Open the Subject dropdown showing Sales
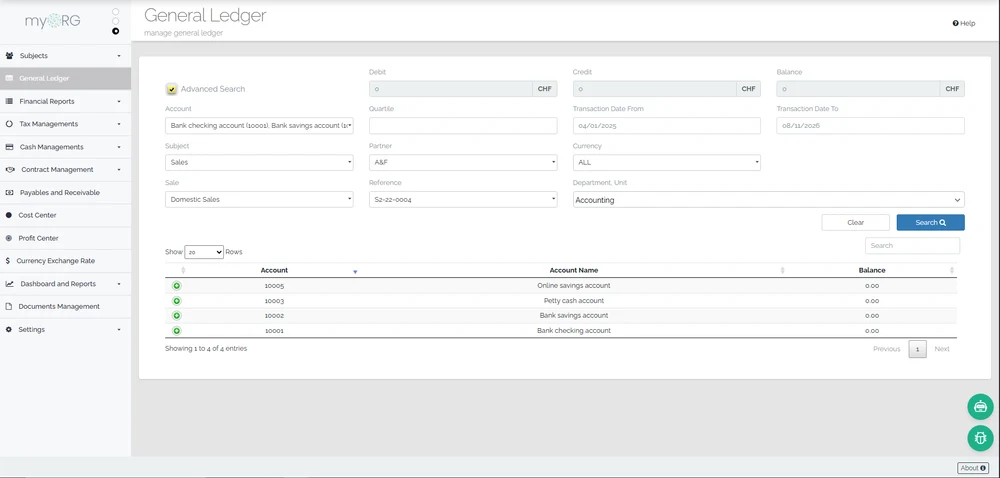 coord(259,163)
